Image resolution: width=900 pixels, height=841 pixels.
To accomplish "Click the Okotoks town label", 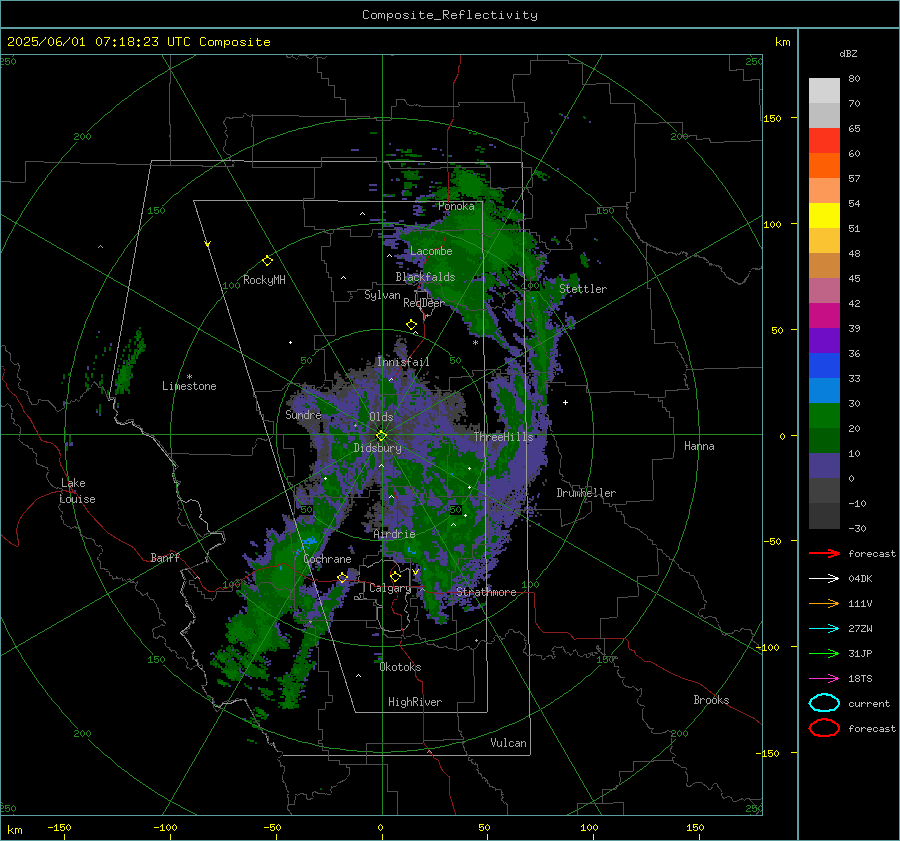I will (x=400, y=667).
